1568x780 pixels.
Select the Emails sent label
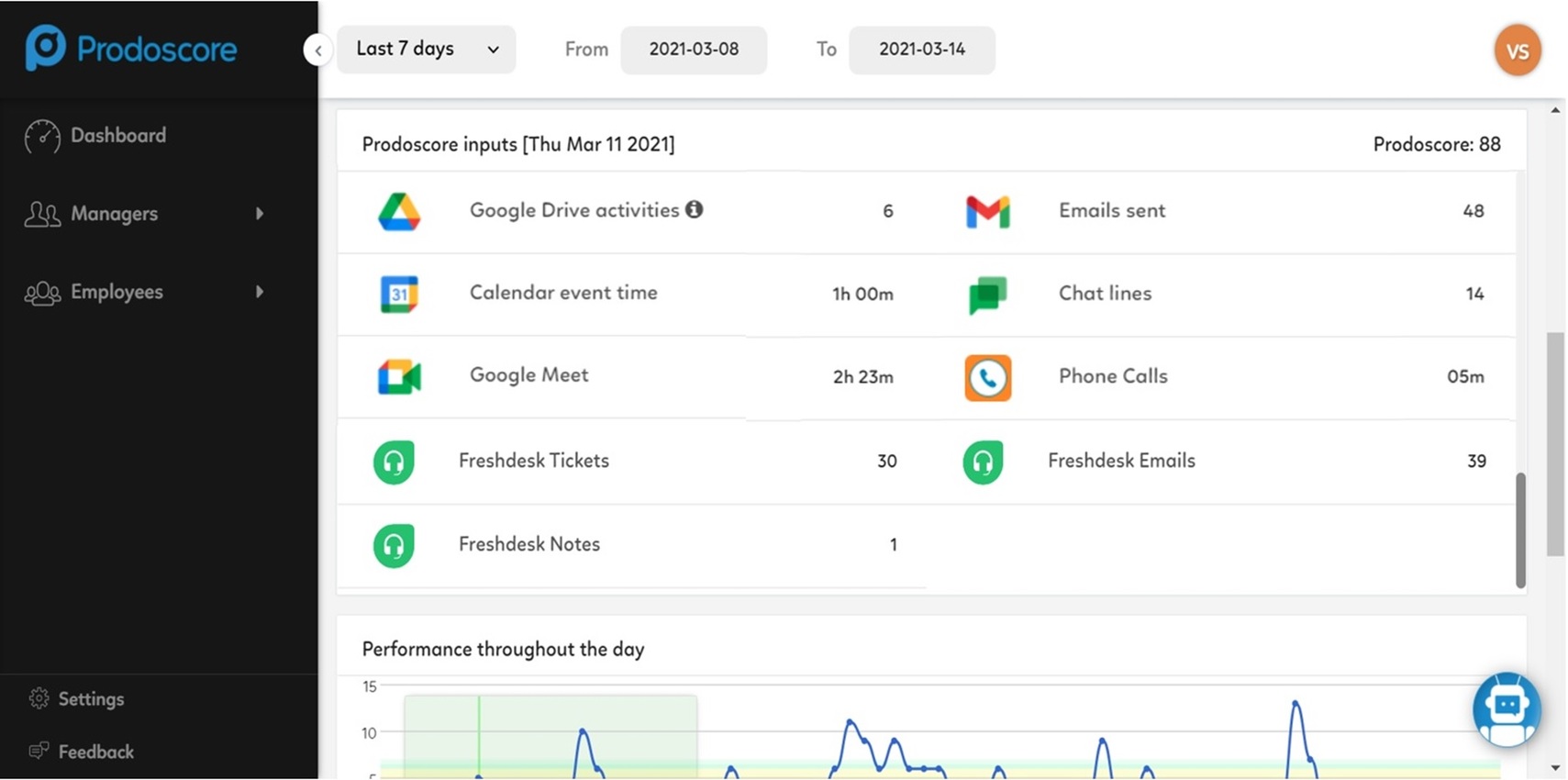click(1112, 210)
